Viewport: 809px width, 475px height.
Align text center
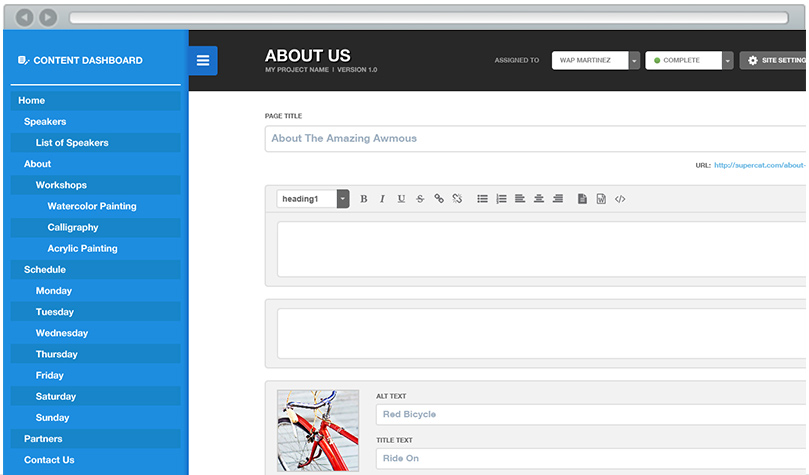(x=539, y=199)
